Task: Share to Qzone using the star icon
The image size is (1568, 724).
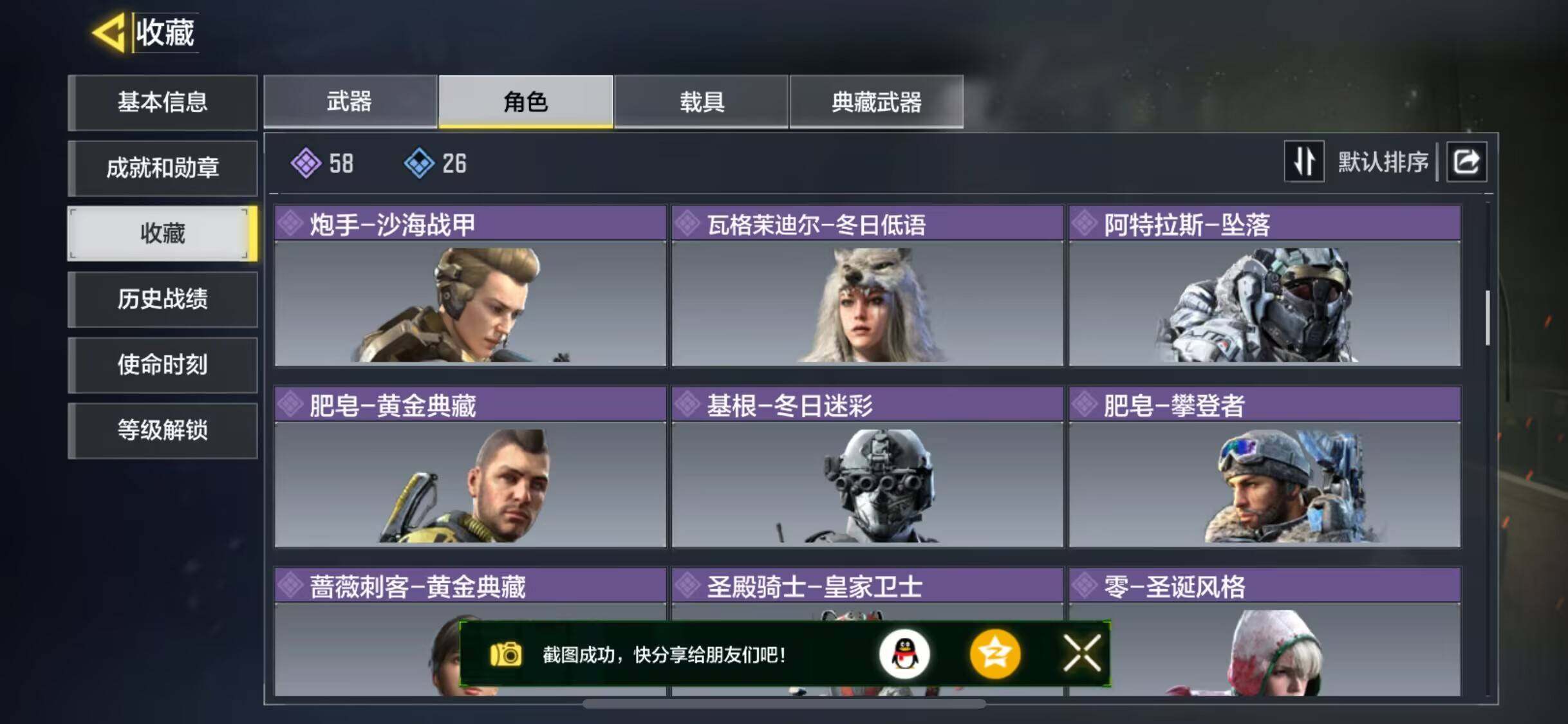Action: [x=994, y=654]
